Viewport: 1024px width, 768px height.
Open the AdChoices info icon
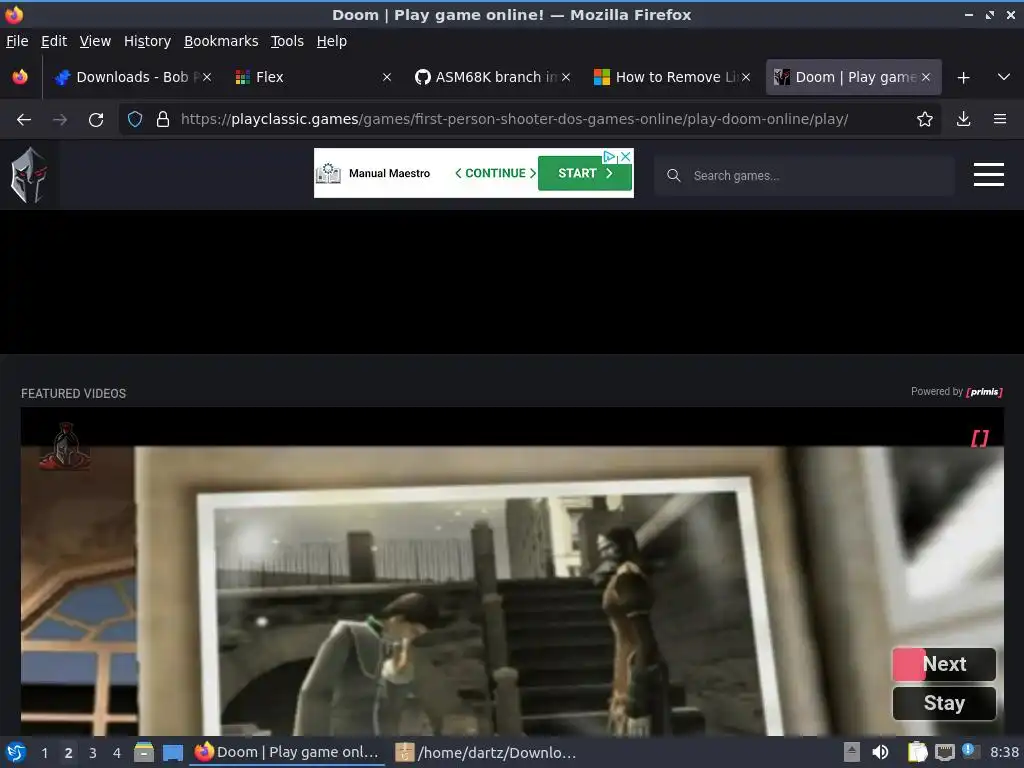click(x=609, y=157)
